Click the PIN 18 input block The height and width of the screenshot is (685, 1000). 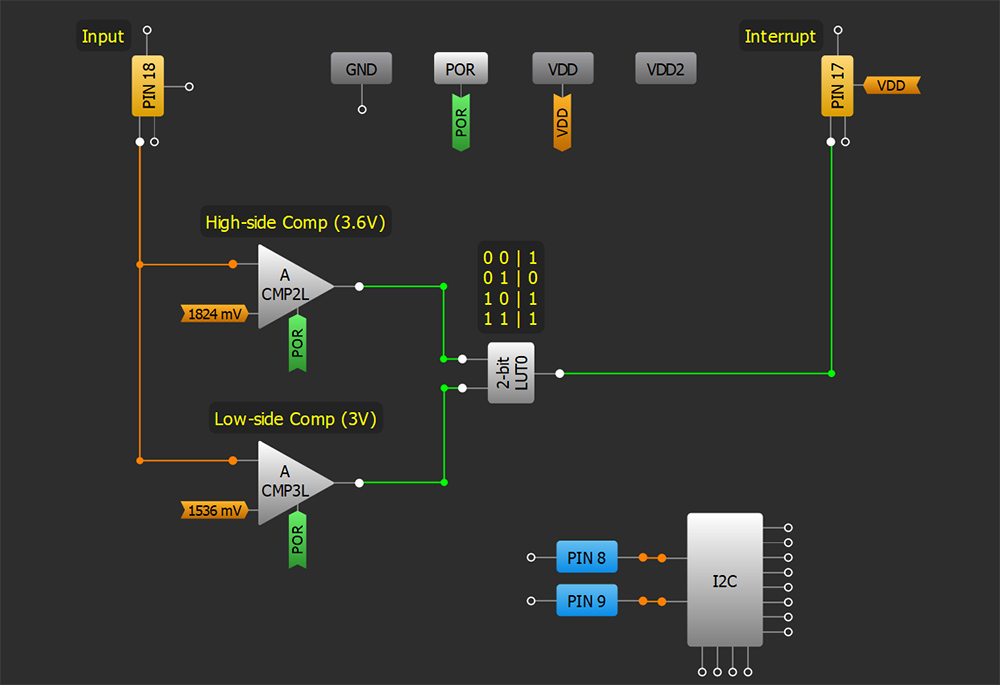[x=147, y=86]
